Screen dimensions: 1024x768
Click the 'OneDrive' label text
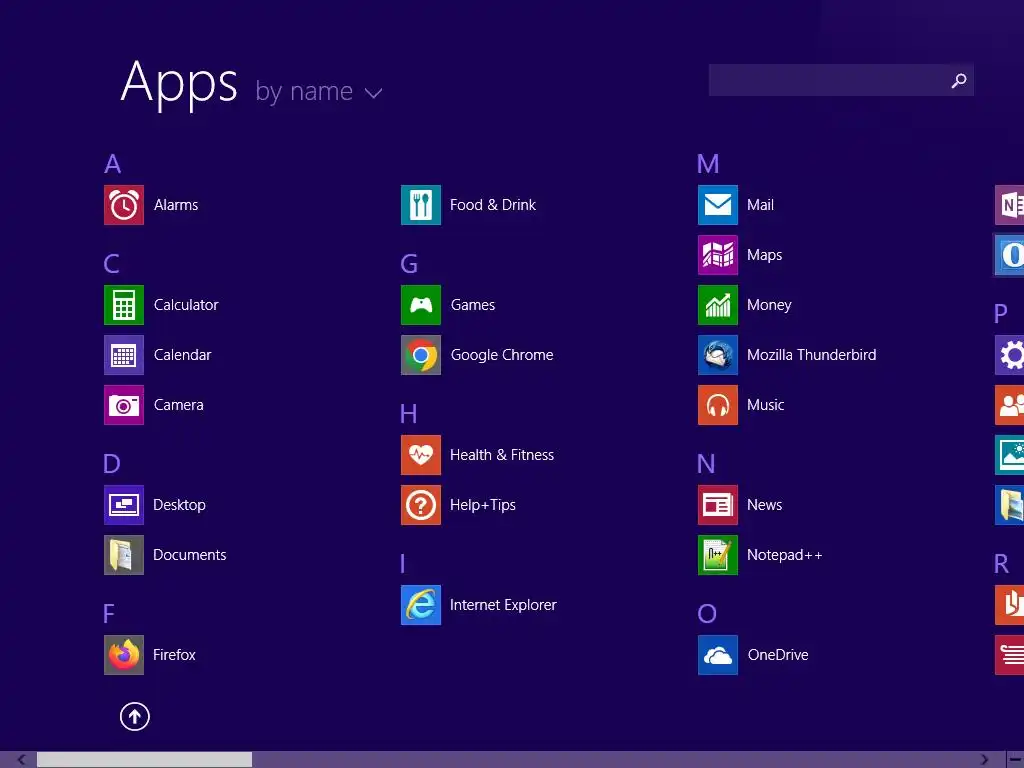(778, 655)
